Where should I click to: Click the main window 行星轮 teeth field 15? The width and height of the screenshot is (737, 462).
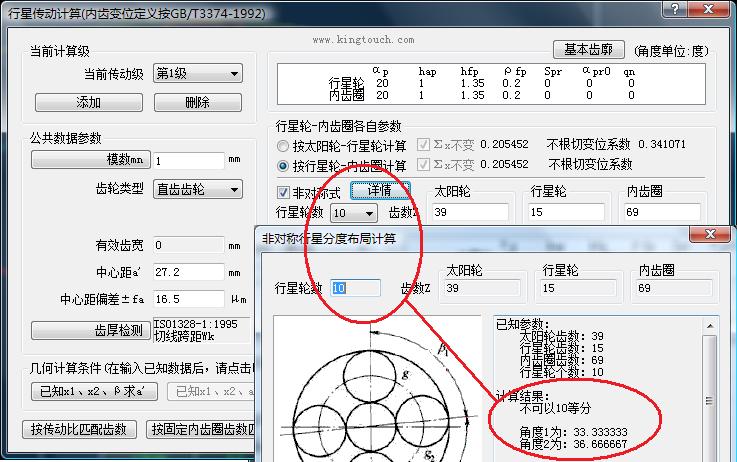(x=566, y=212)
